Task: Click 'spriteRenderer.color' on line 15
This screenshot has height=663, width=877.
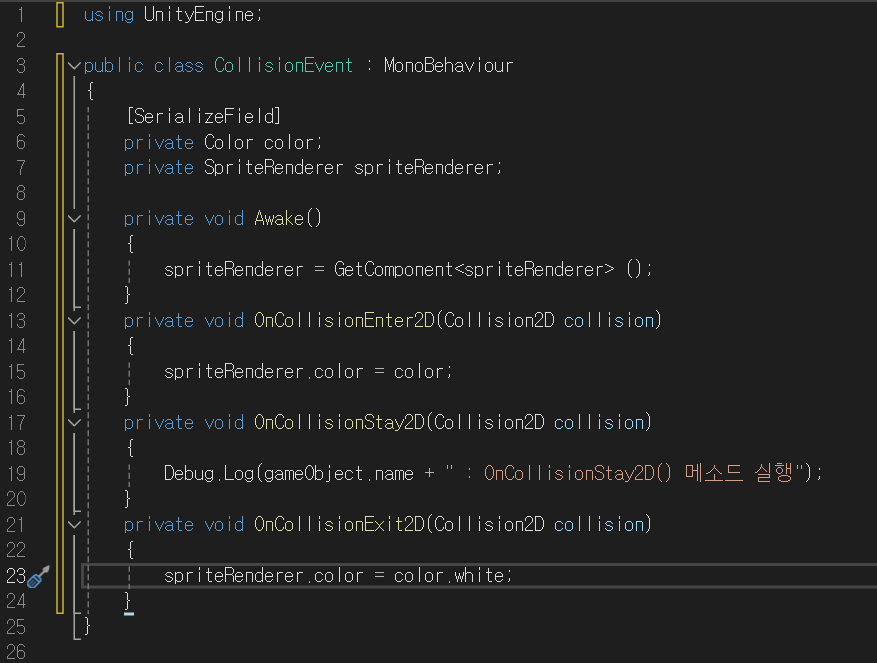Action: (x=263, y=372)
